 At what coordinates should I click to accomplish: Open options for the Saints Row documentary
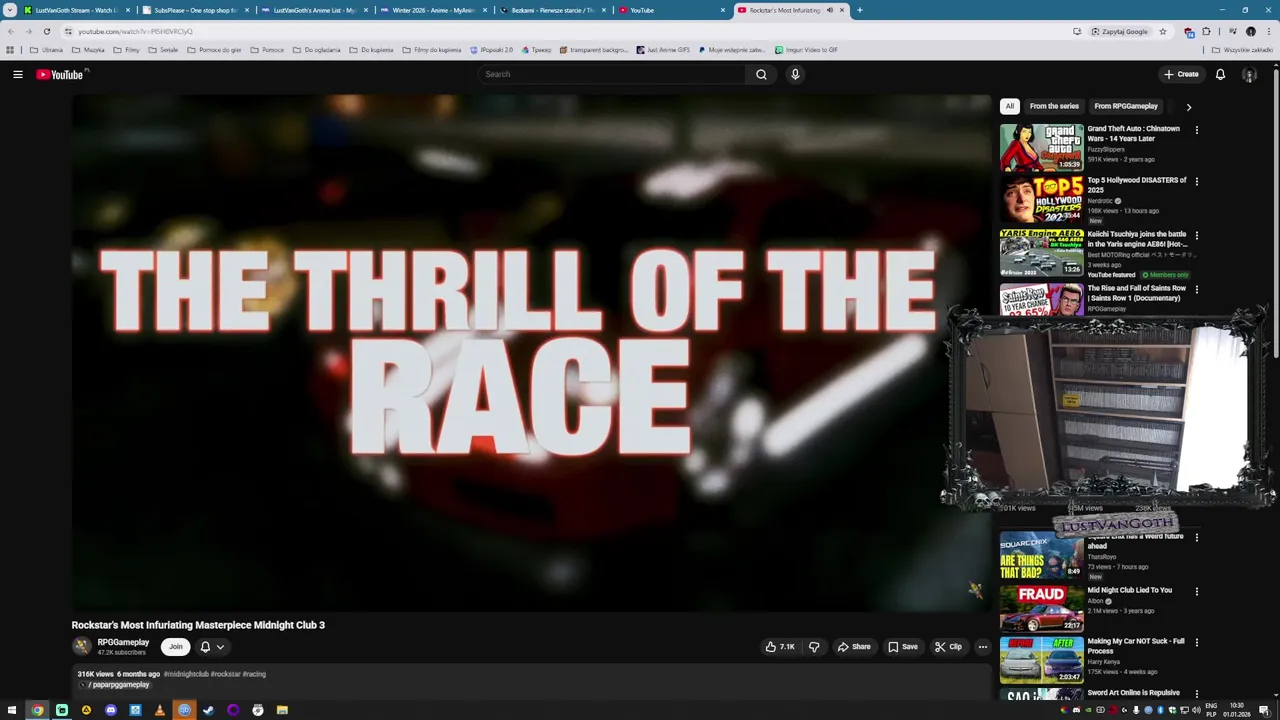coord(1196,290)
